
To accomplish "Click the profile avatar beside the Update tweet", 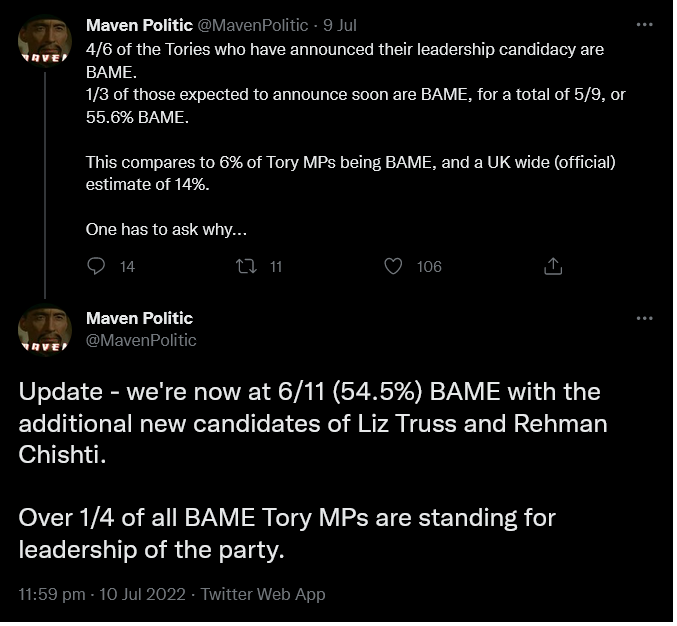I will point(44,330).
